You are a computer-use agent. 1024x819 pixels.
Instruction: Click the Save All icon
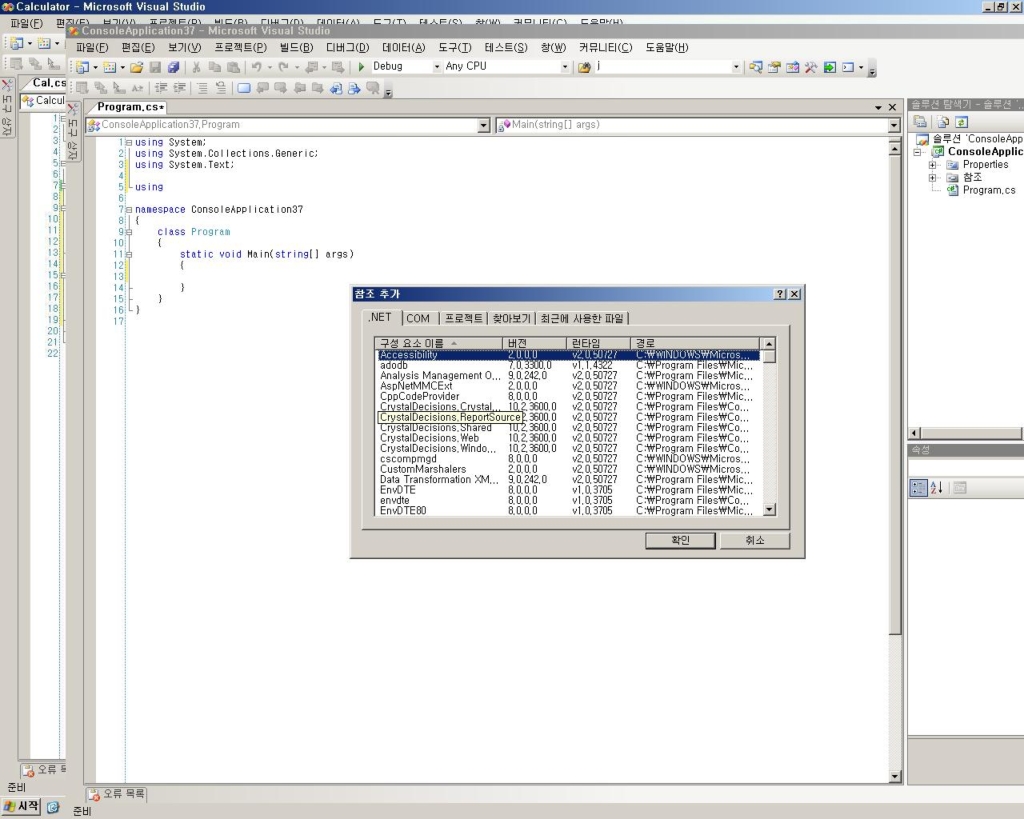tap(173, 67)
